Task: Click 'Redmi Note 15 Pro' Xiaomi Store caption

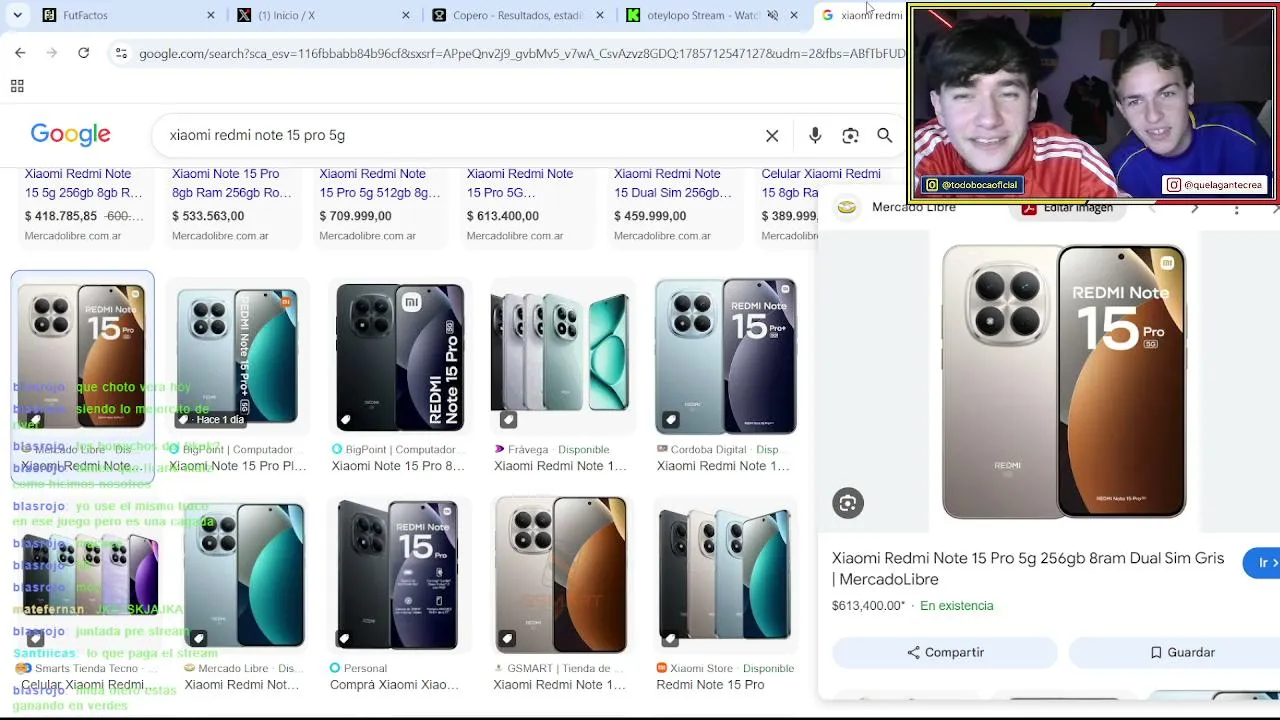Action: 710,685
